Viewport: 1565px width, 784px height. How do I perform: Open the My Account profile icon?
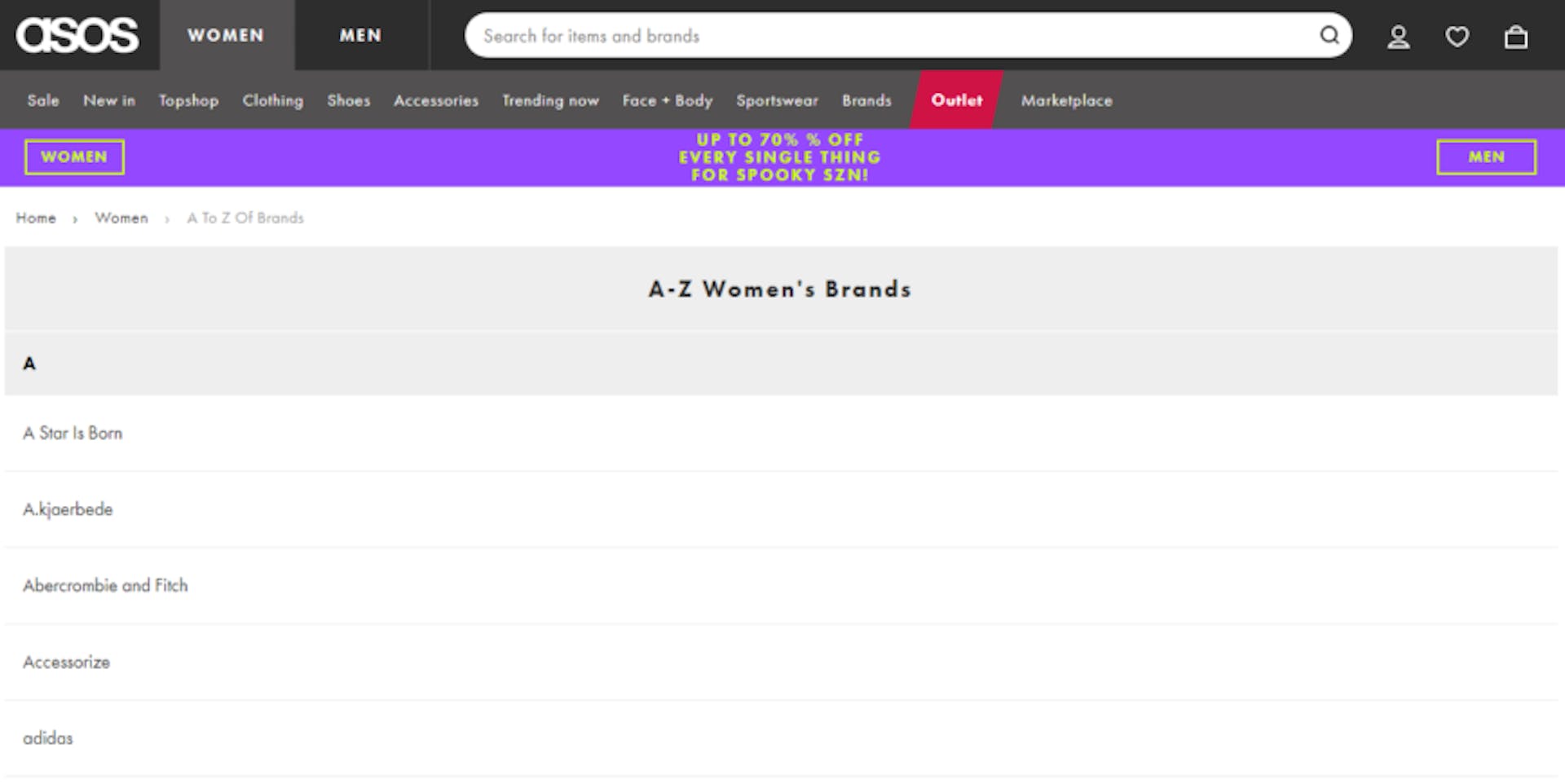(1399, 36)
